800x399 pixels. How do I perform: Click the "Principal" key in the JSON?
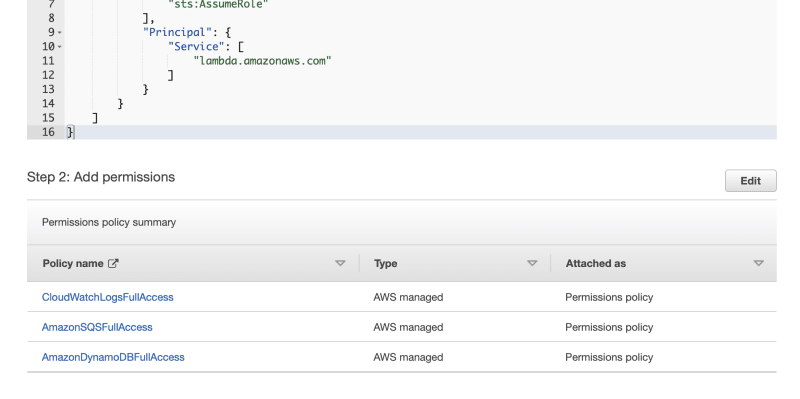pyautogui.click(x=174, y=33)
